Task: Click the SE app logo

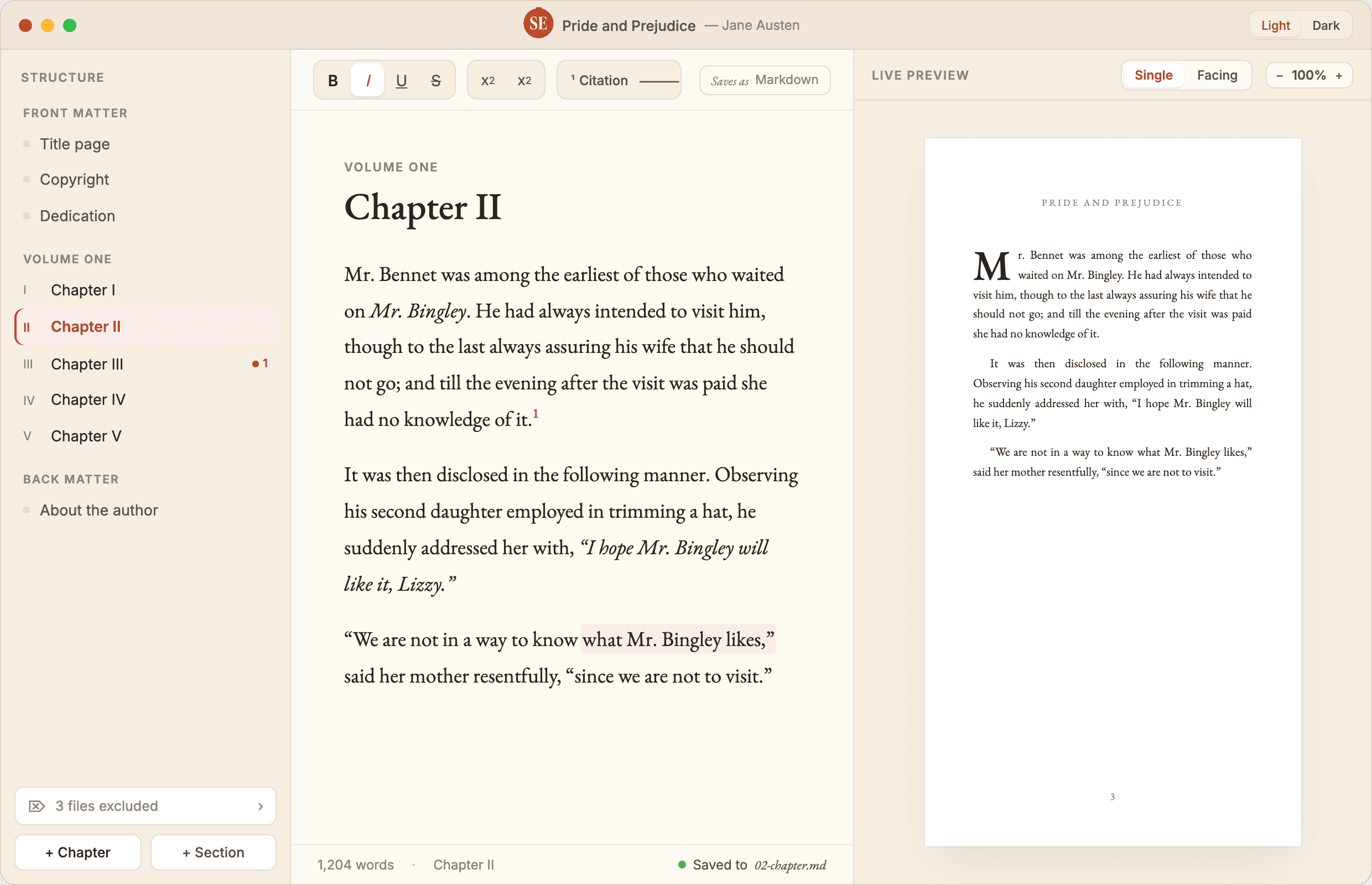Action: click(x=538, y=24)
